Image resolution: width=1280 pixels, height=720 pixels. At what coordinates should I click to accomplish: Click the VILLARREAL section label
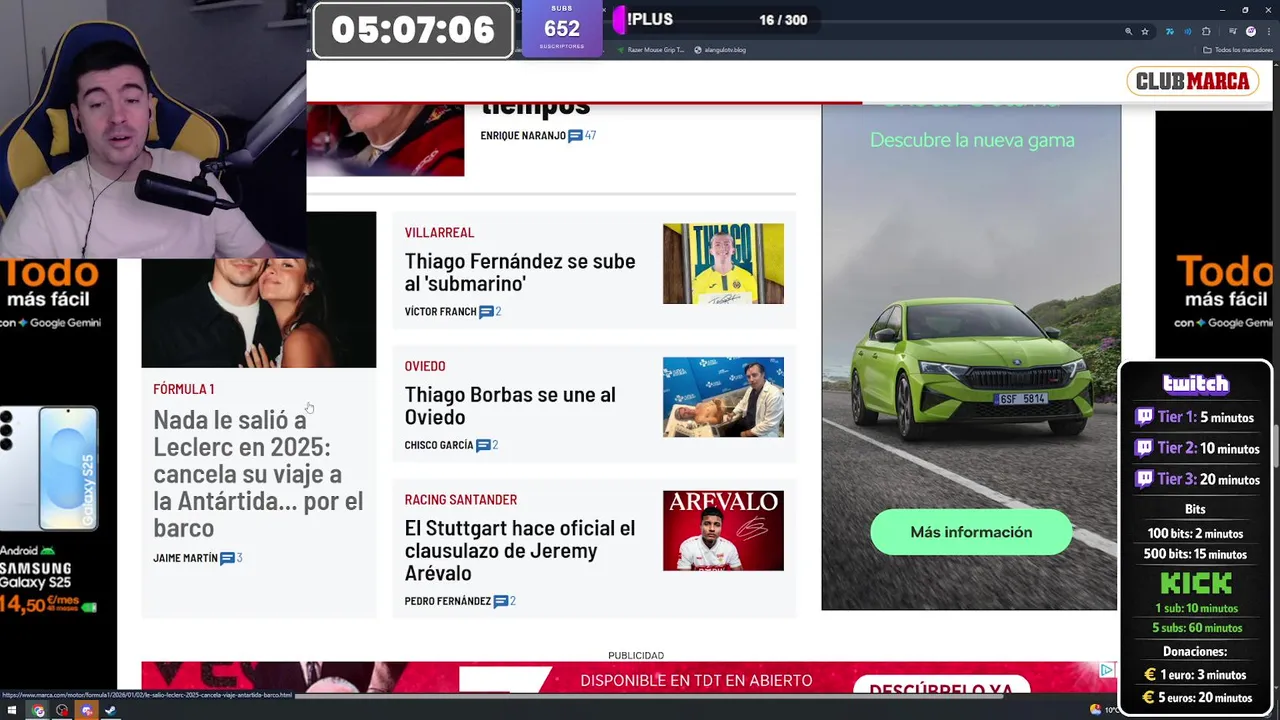point(439,232)
